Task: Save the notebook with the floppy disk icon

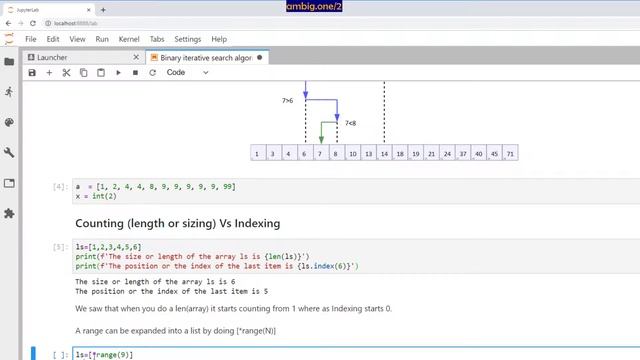Action: 32,73
